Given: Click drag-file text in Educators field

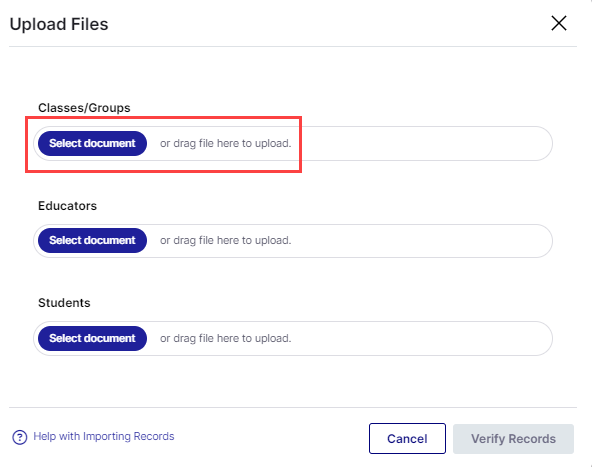Looking at the screenshot, I should [226, 240].
